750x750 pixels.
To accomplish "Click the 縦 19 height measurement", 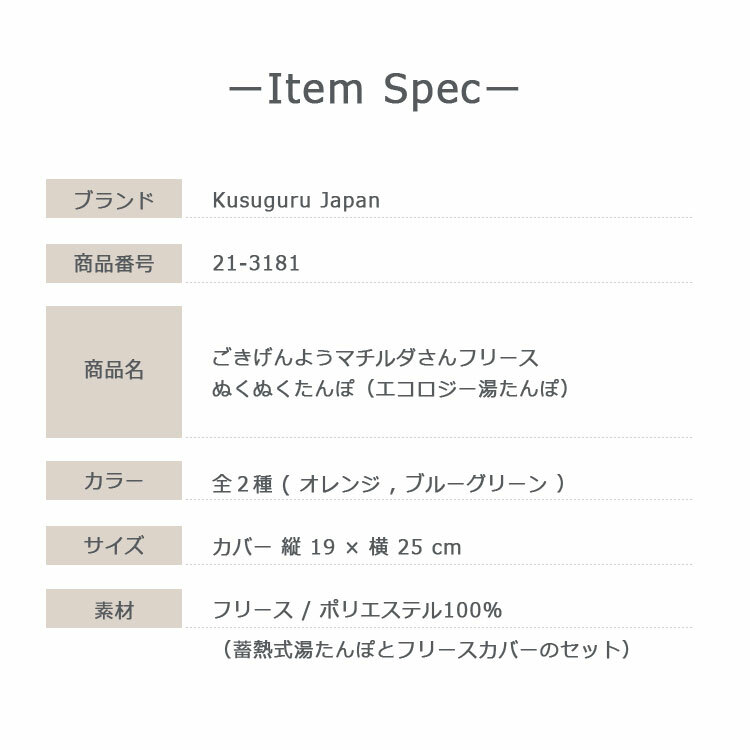I will coord(308,547).
